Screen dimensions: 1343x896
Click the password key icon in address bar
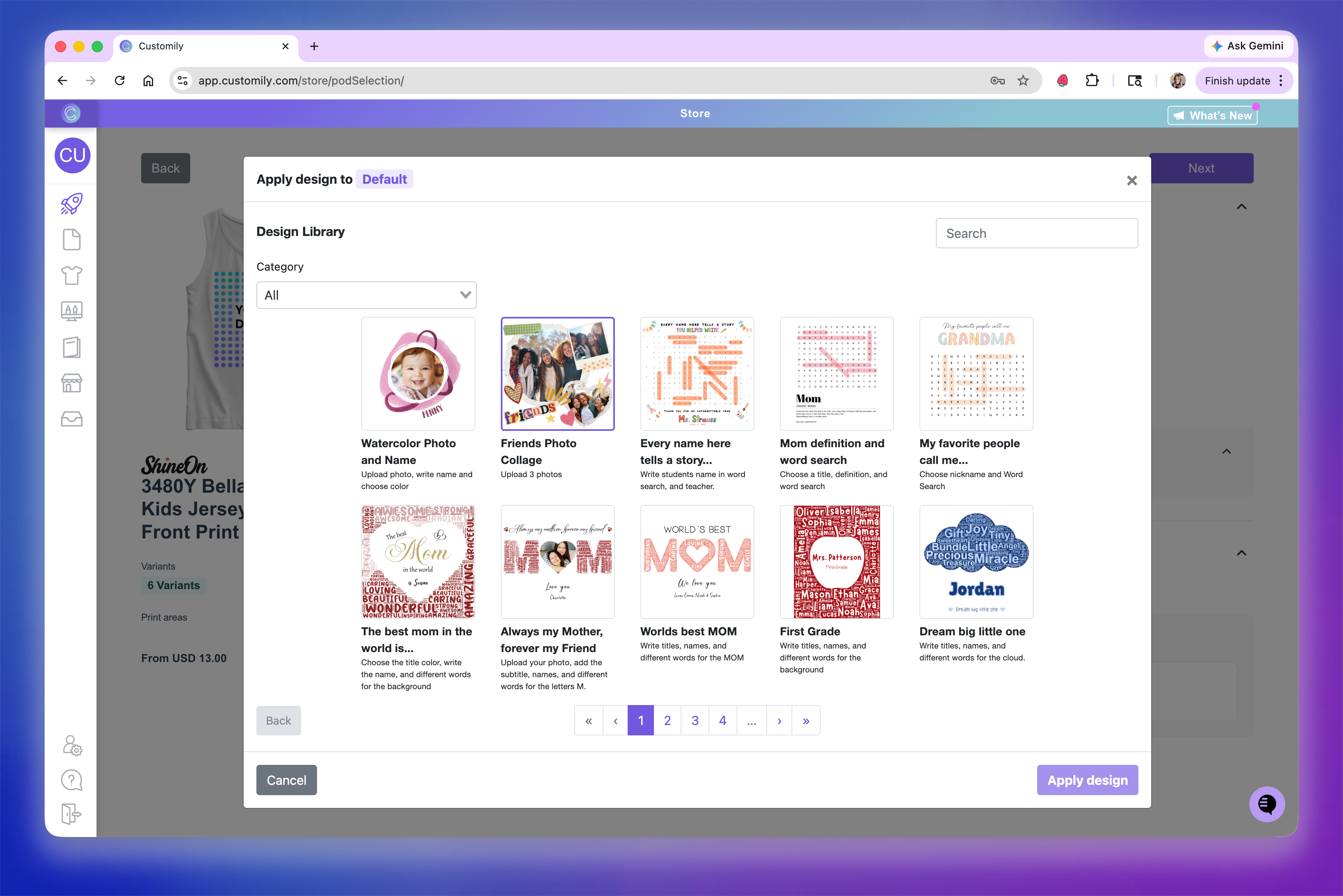coord(997,81)
